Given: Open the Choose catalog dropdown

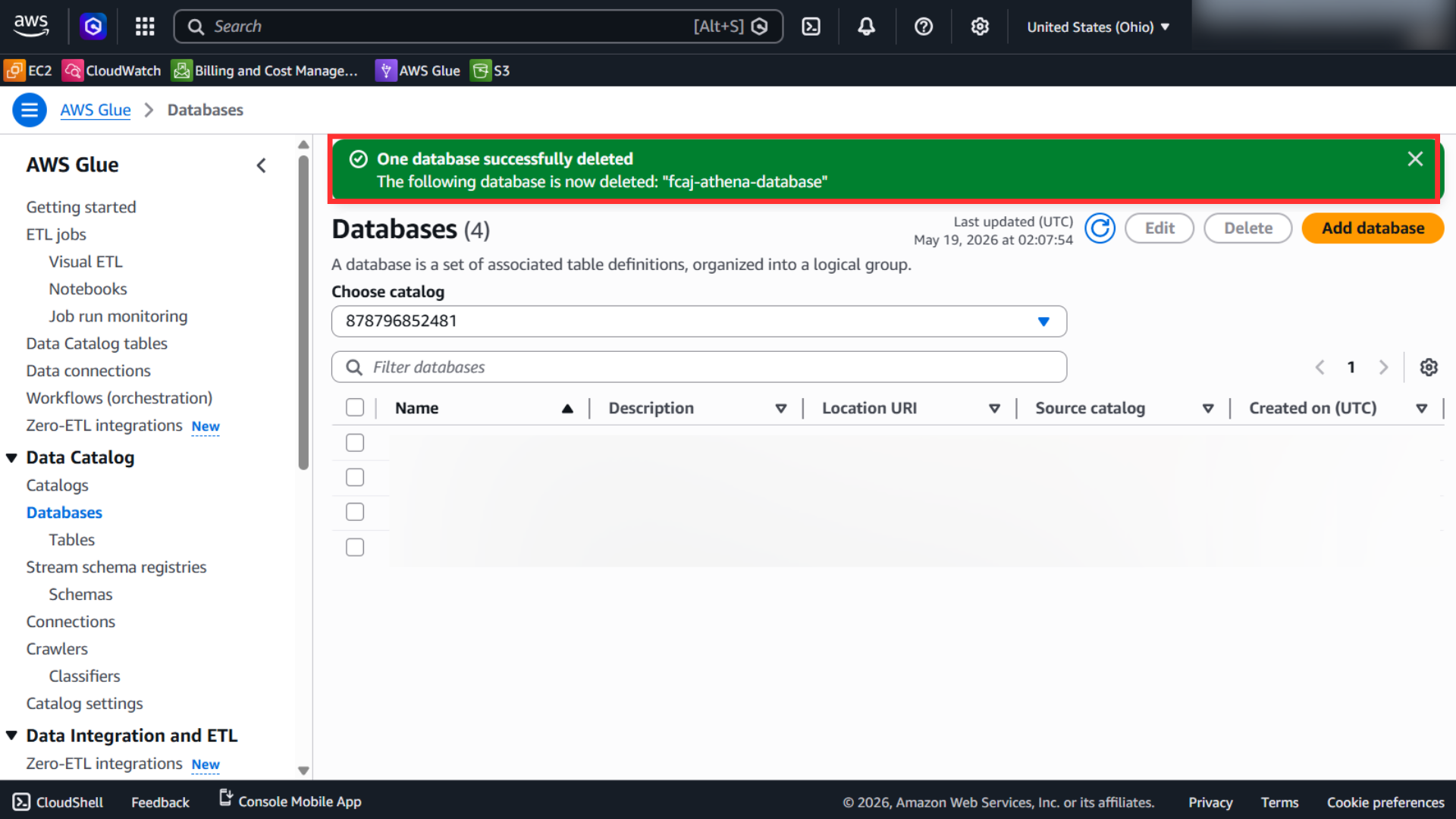Looking at the screenshot, I should click(699, 322).
